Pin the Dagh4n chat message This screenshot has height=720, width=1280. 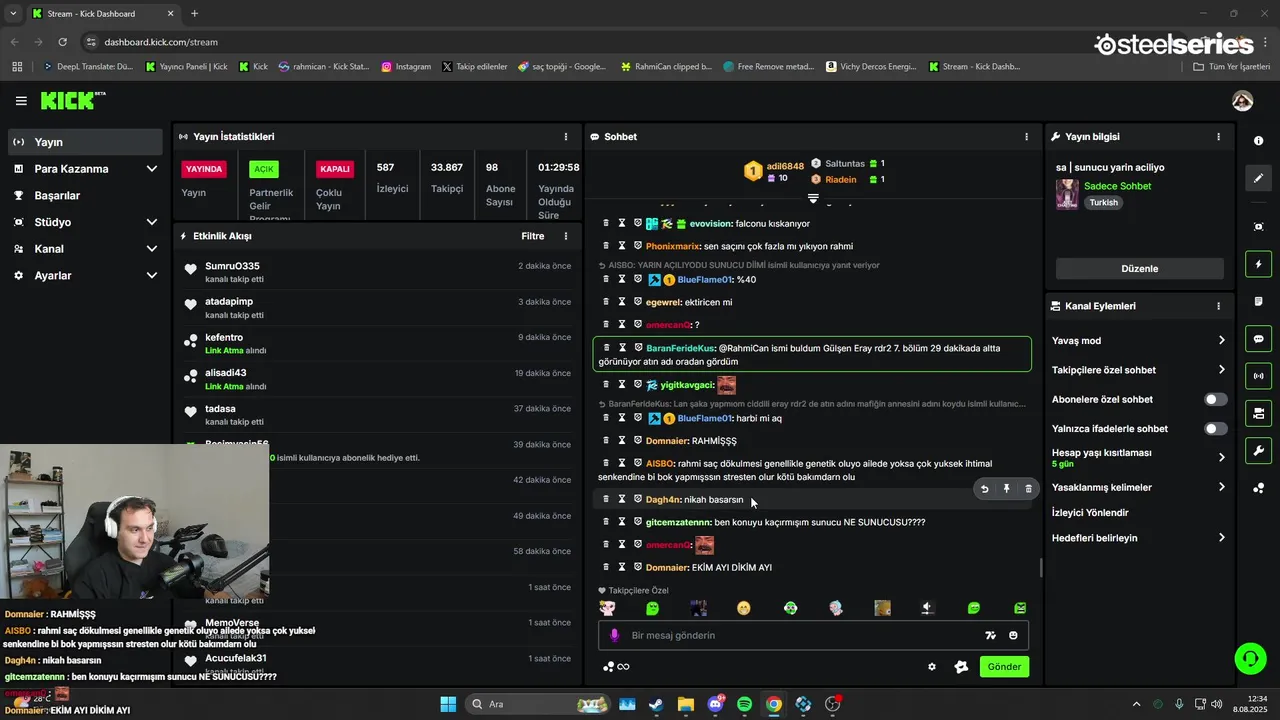coord(1006,489)
